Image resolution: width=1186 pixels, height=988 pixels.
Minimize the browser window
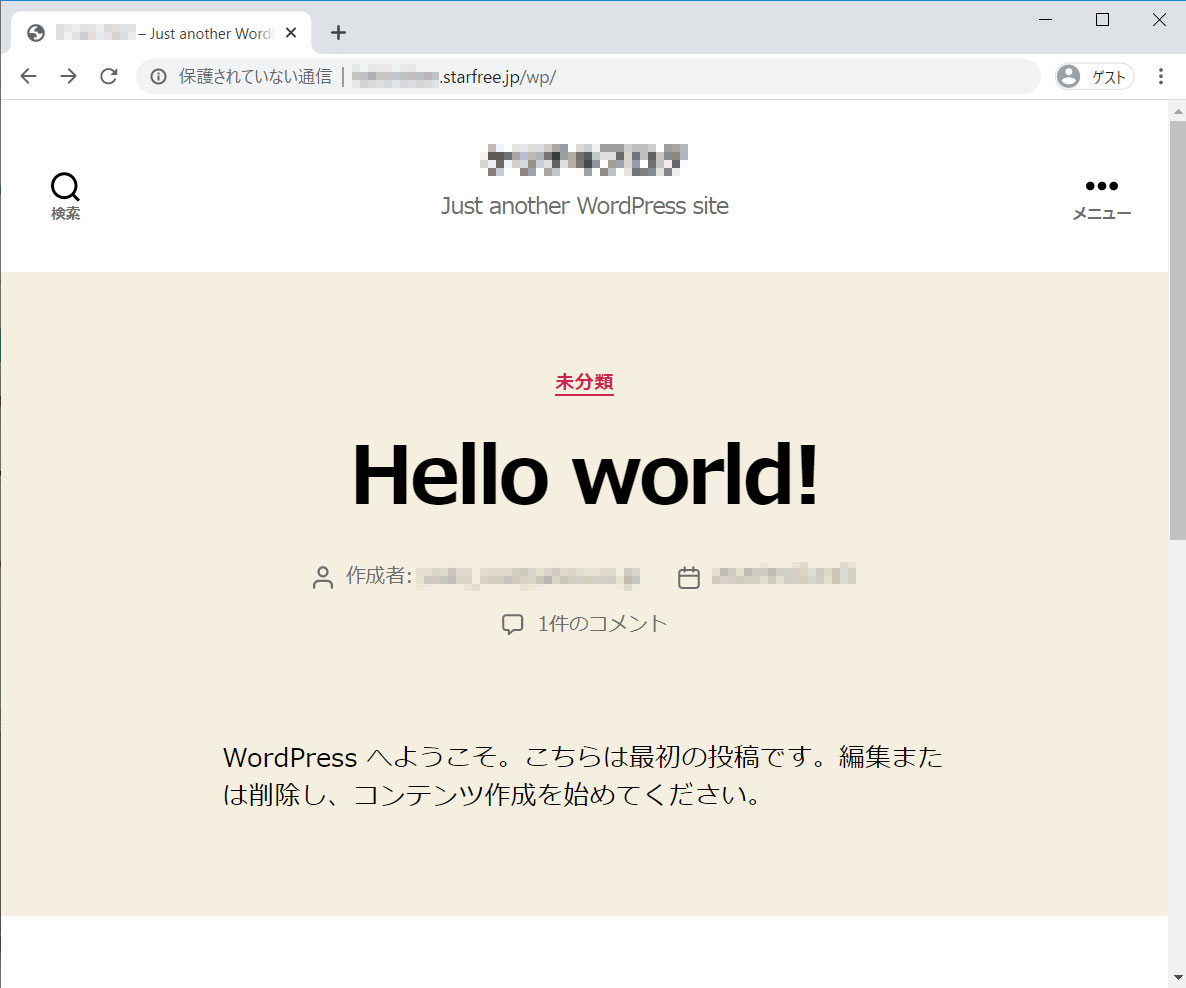(1045, 20)
